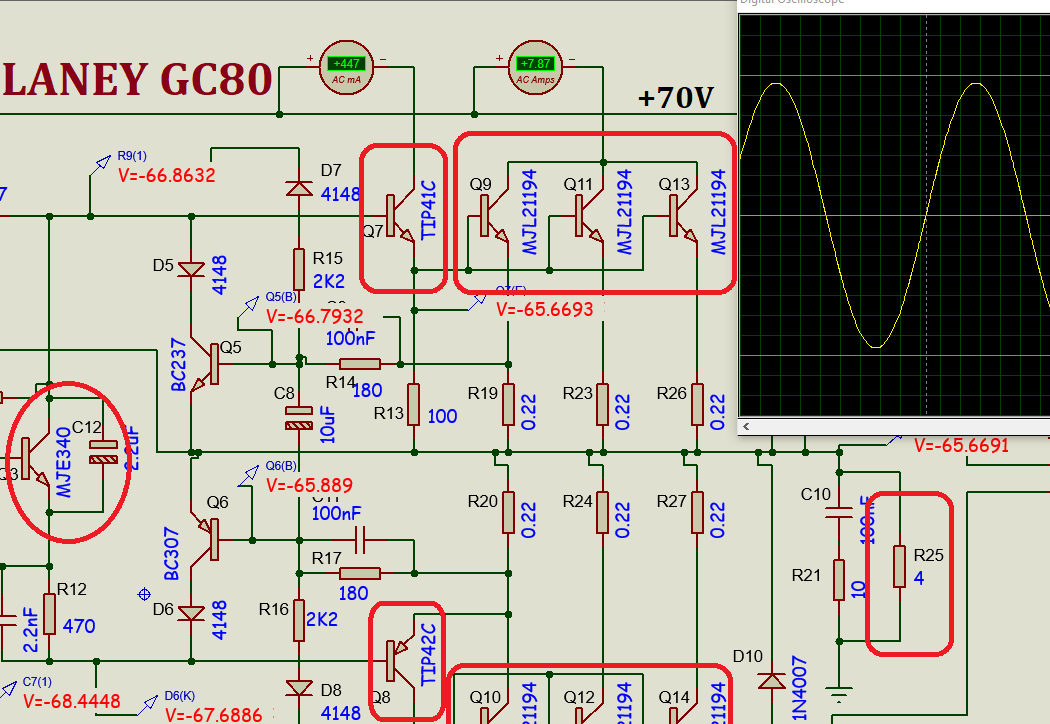This screenshot has width=1050, height=724.
Task: Click the ground symbol below R21
Action: pyautogui.click(x=838, y=695)
